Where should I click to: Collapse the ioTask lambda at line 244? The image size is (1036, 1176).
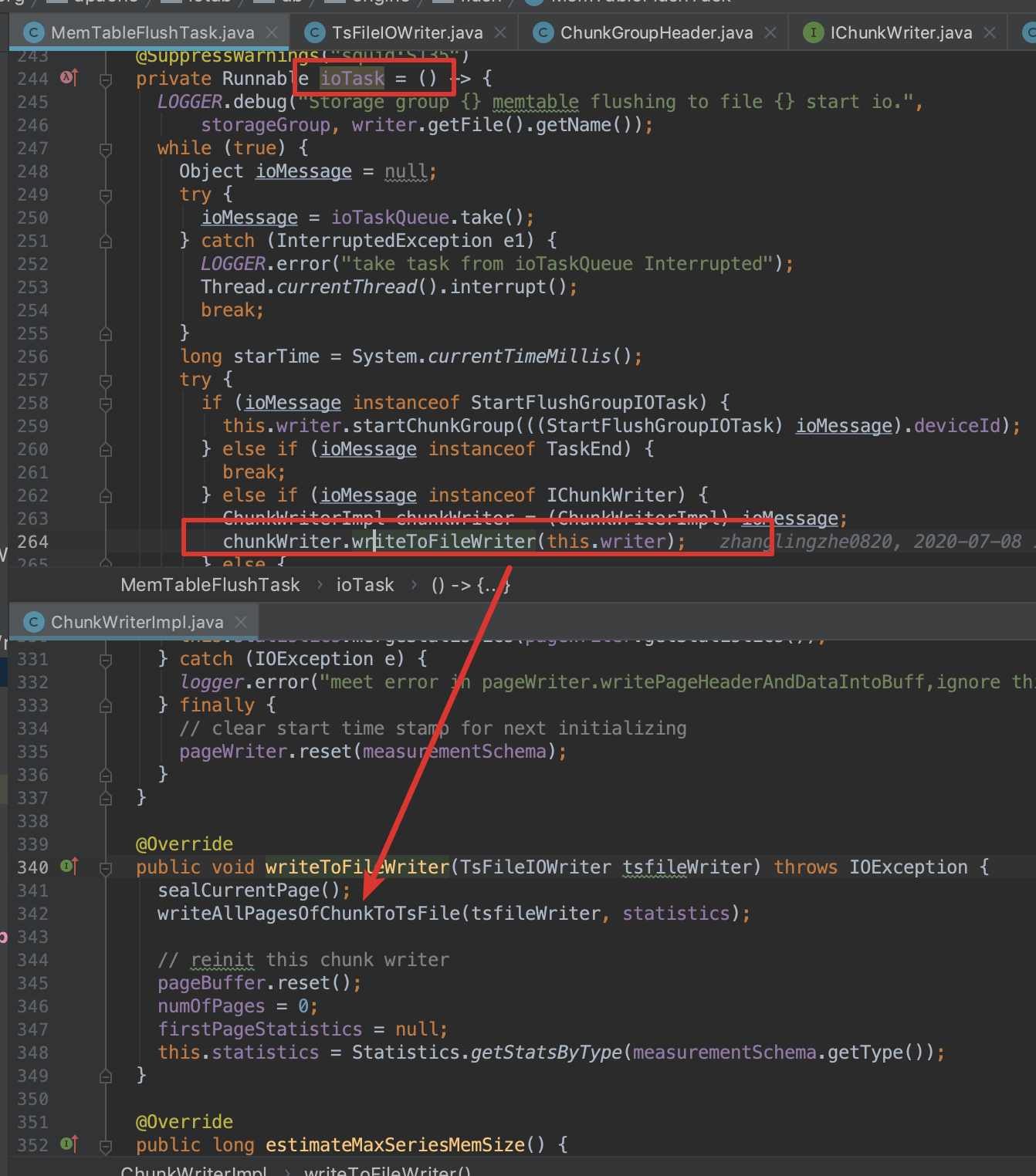[x=106, y=79]
